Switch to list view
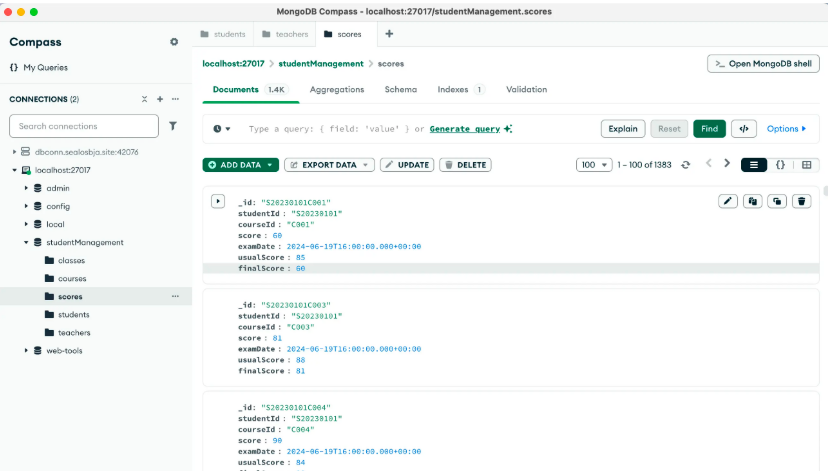Viewport: 828px width, 471px height. click(754, 165)
